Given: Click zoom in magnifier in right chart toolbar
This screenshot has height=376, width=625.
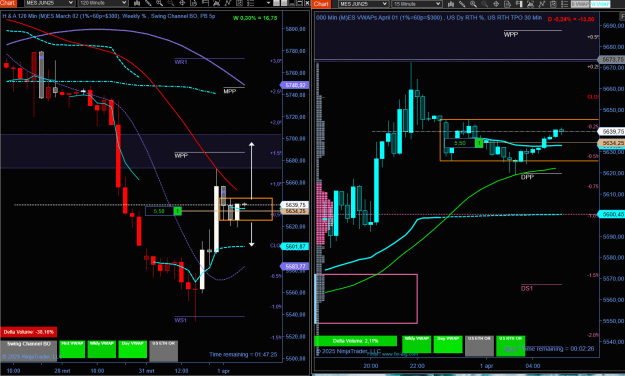Looking at the screenshot, I should [x=474, y=4].
